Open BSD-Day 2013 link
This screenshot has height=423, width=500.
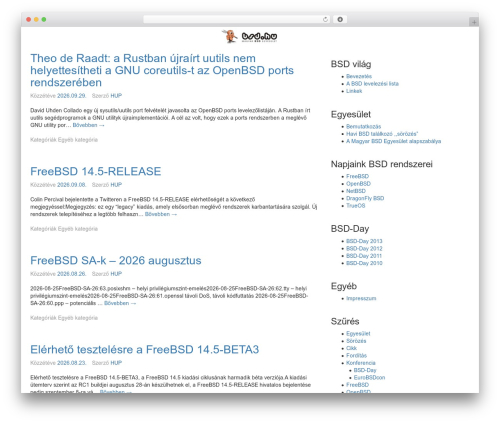click(364, 241)
